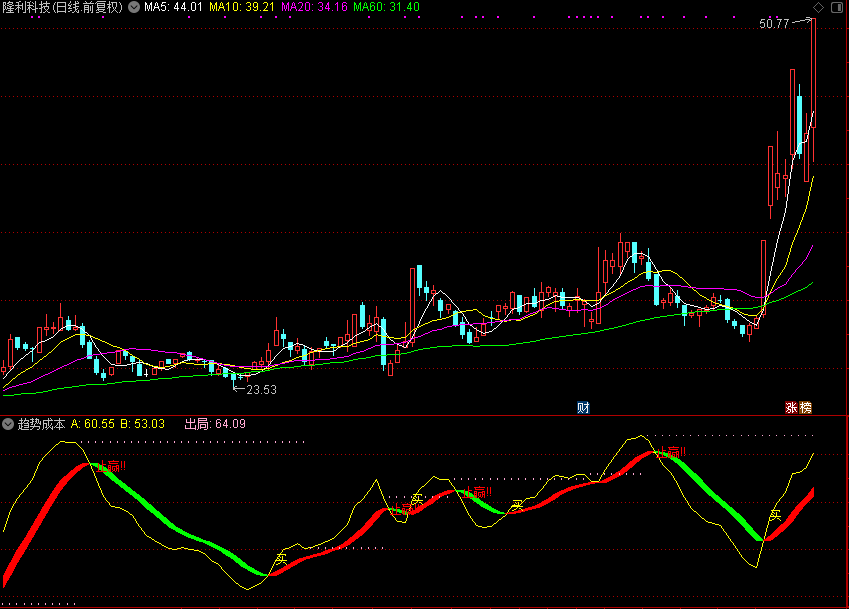Click the 隆利科技(日线.前复权) chart title
This screenshot has height=609, width=849.
click(x=63, y=8)
